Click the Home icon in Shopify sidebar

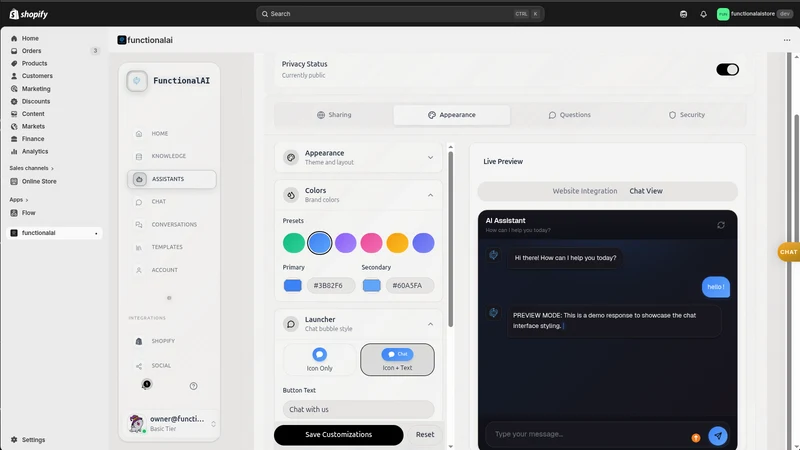click(14, 38)
